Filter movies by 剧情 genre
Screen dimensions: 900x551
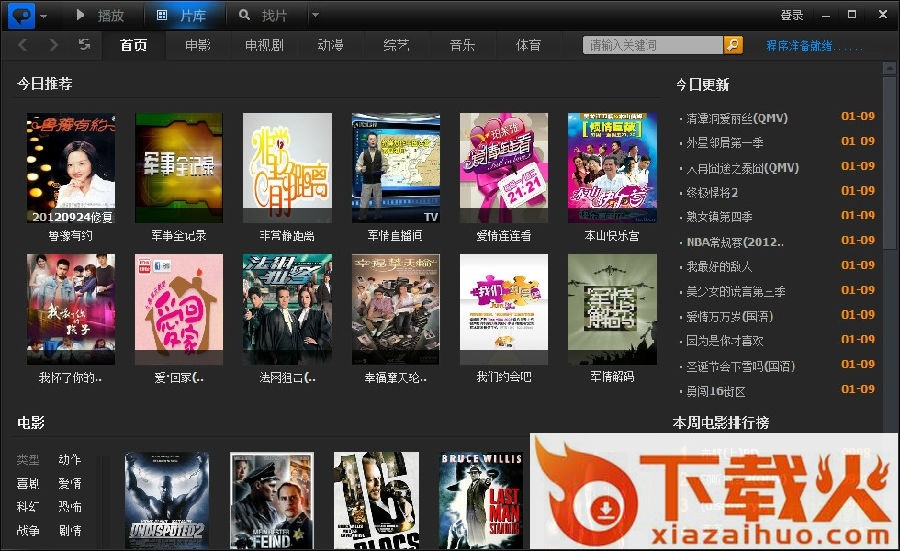[70, 530]
